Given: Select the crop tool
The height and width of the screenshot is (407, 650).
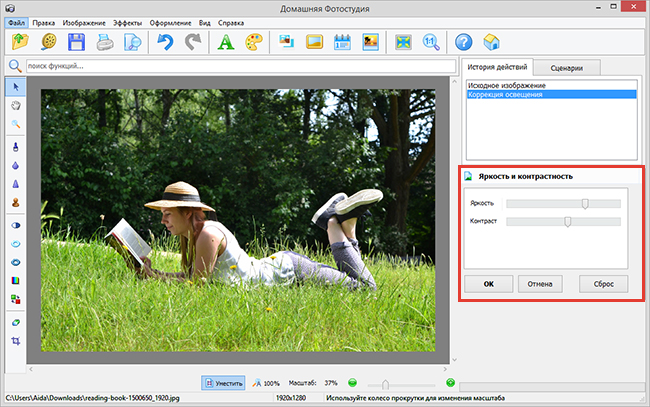Looking at the screenshot, I should click(16, 341).
